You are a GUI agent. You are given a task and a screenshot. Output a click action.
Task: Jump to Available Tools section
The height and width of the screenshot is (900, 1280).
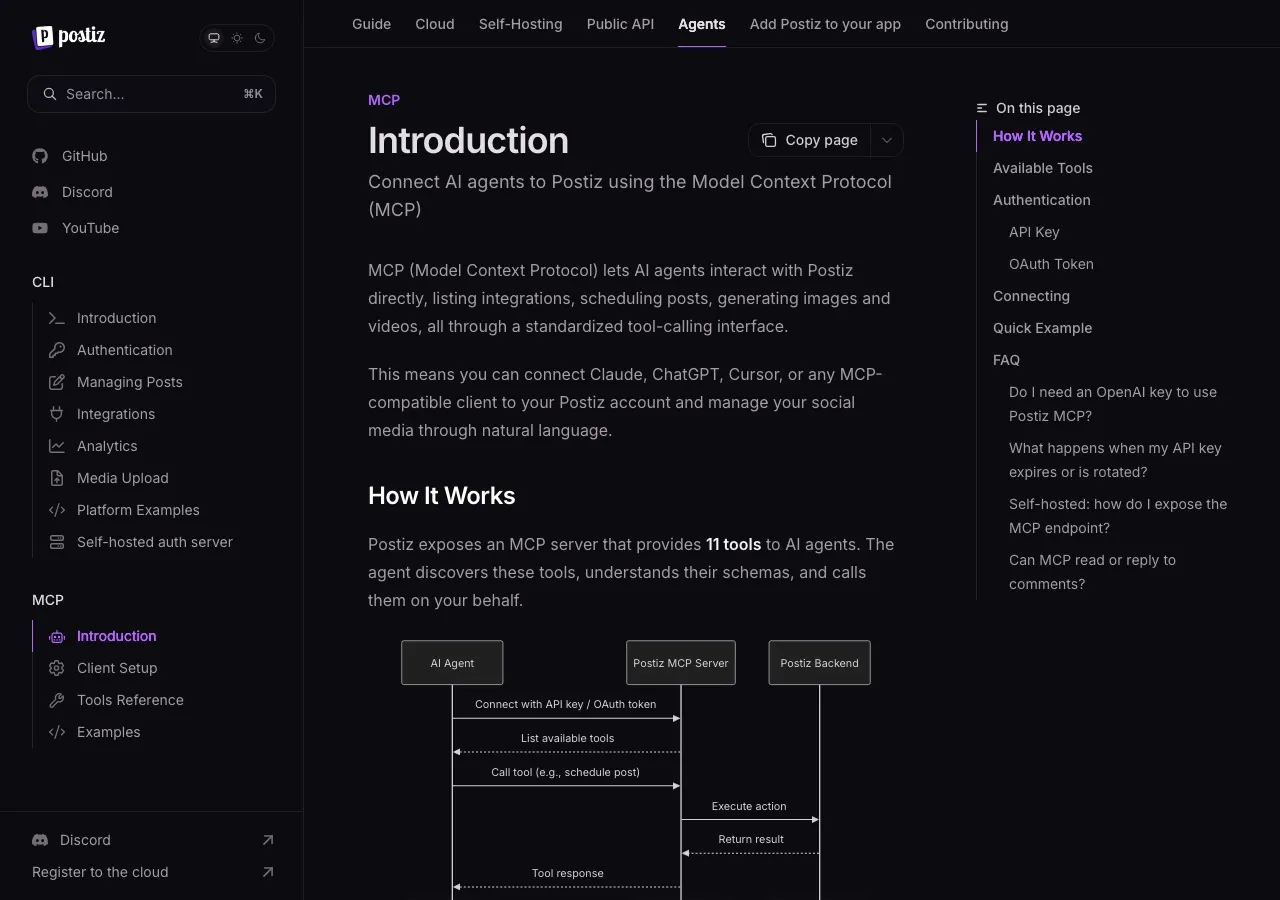(x=1043, y=168)
